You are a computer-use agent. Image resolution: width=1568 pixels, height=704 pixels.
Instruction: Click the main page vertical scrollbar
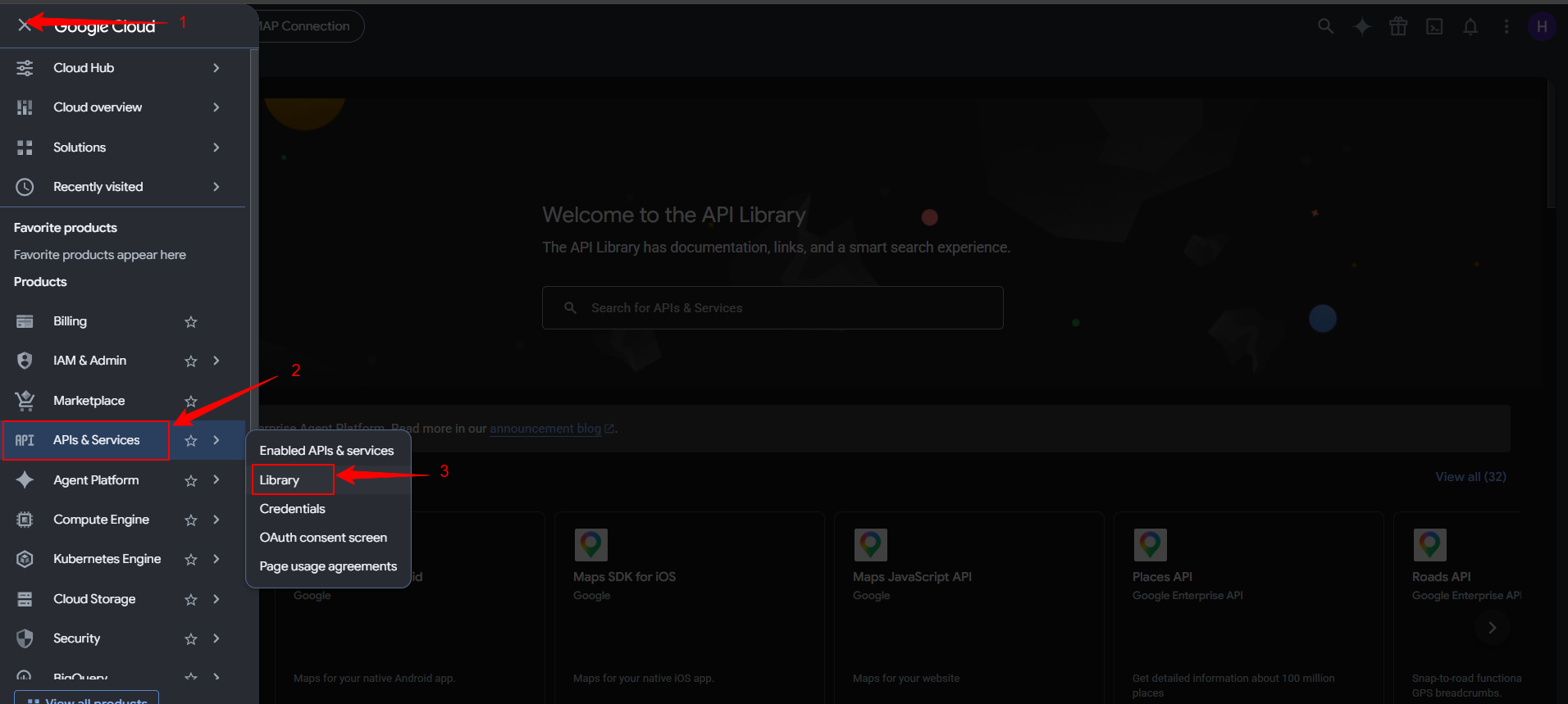pyautogui.click(x=1551, y=143)
